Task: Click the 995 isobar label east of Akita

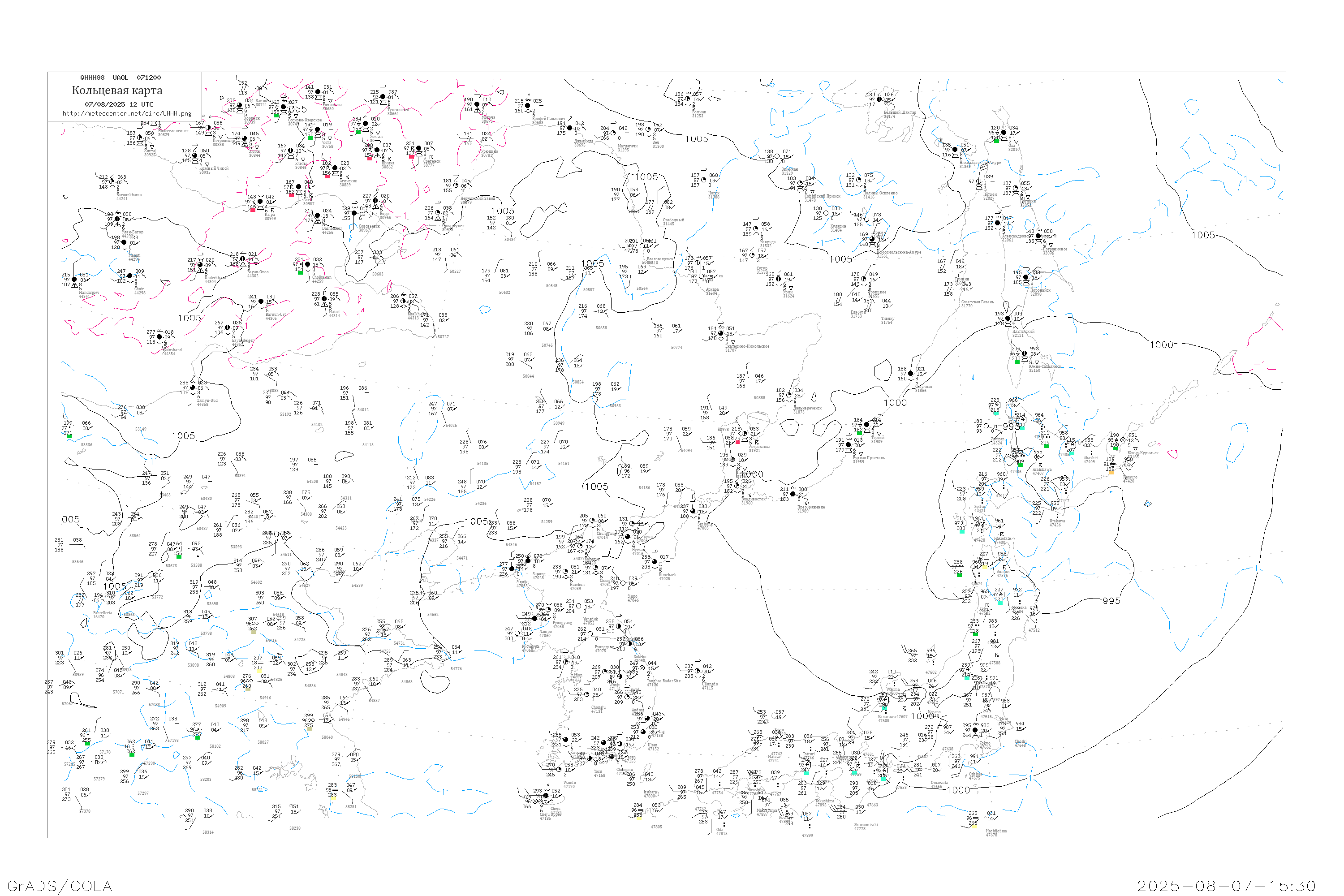Action: (x=1111, y=601)
